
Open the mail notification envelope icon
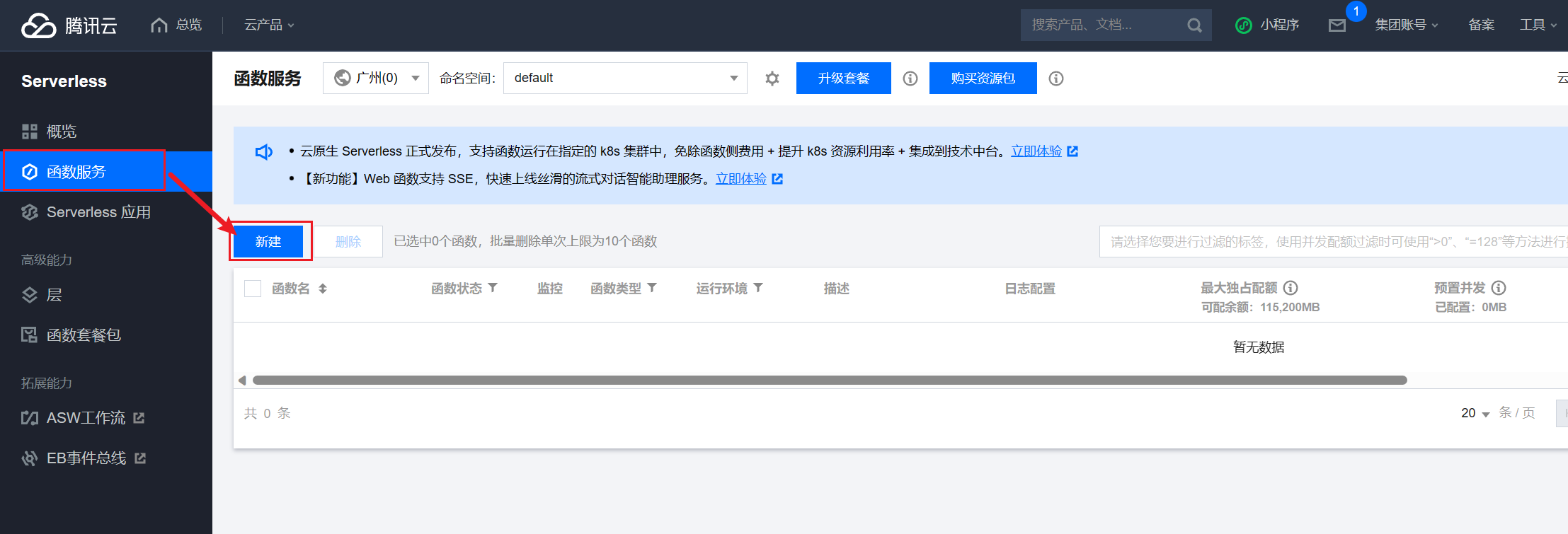[x=1337, y=26]
